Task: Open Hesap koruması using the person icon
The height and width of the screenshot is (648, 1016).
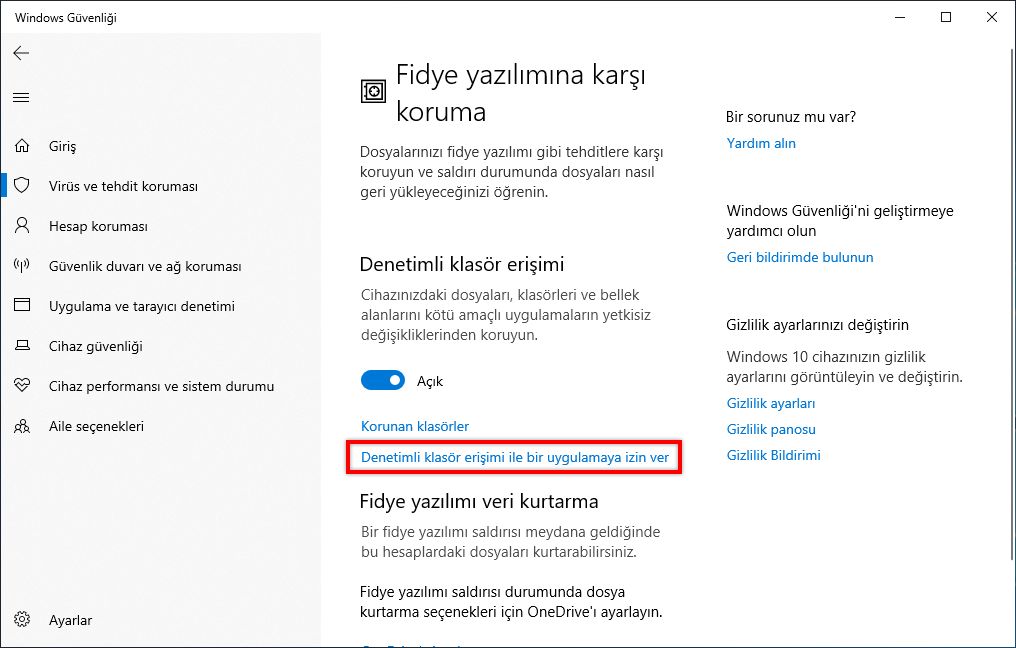Action: click(22, 226)
